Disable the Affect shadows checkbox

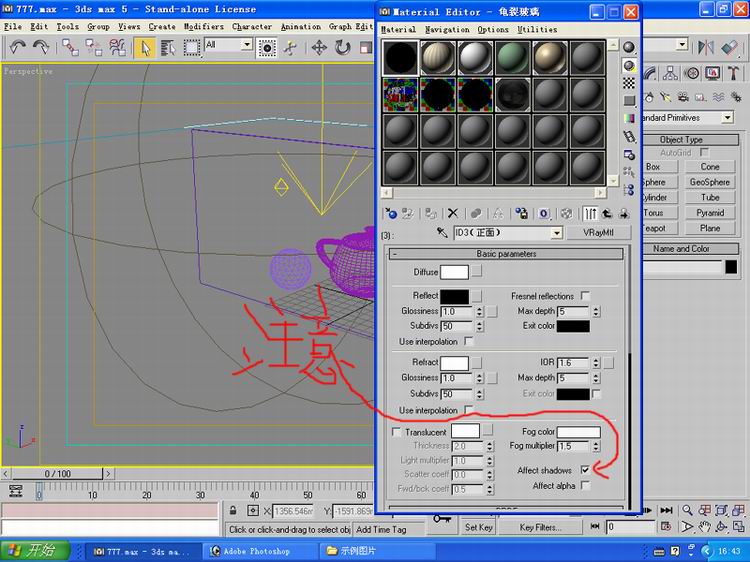[x=585, y=470]
